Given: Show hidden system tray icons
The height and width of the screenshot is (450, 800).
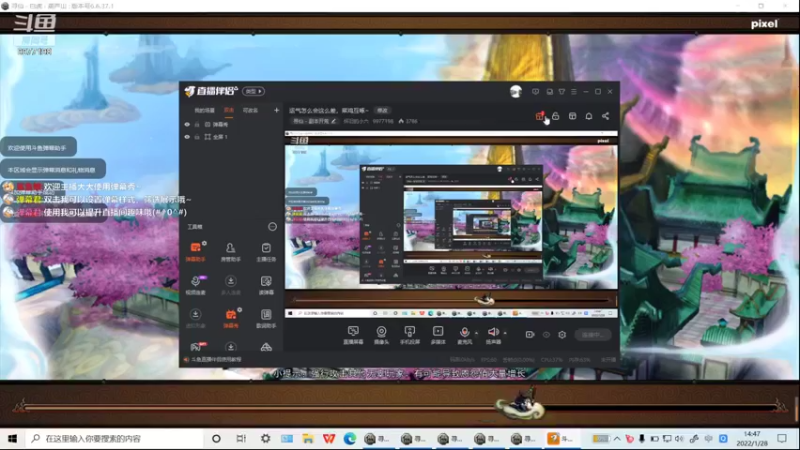Looking at the screenshot, I should (617, 439).
